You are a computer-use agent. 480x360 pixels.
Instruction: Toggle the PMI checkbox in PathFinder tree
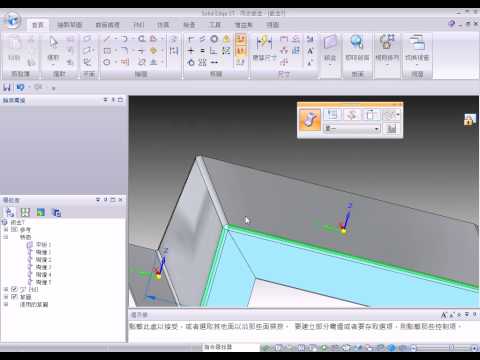14,289
